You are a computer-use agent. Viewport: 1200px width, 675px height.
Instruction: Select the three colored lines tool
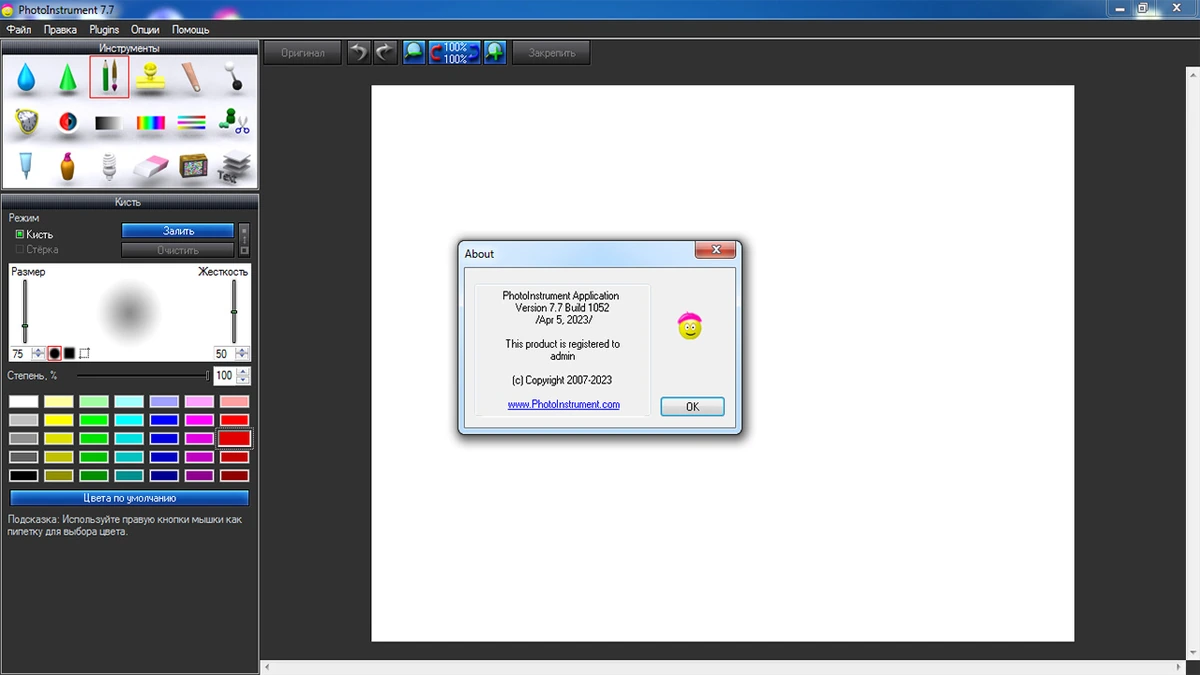(192, 123)
